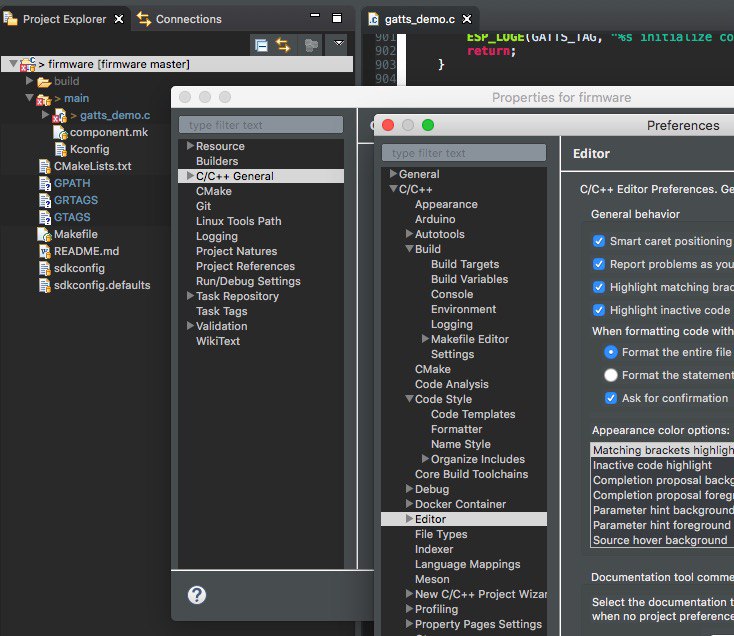Select Format the statement radio button
Screen dimensions: 734x636
[x=611, y=375]
